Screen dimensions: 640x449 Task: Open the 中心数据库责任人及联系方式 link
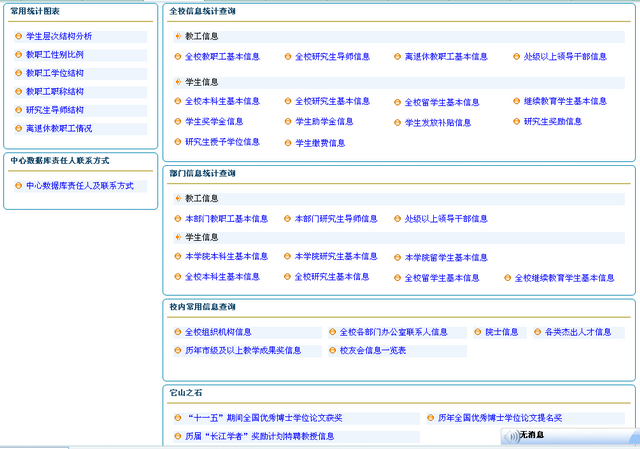(79, 186)
